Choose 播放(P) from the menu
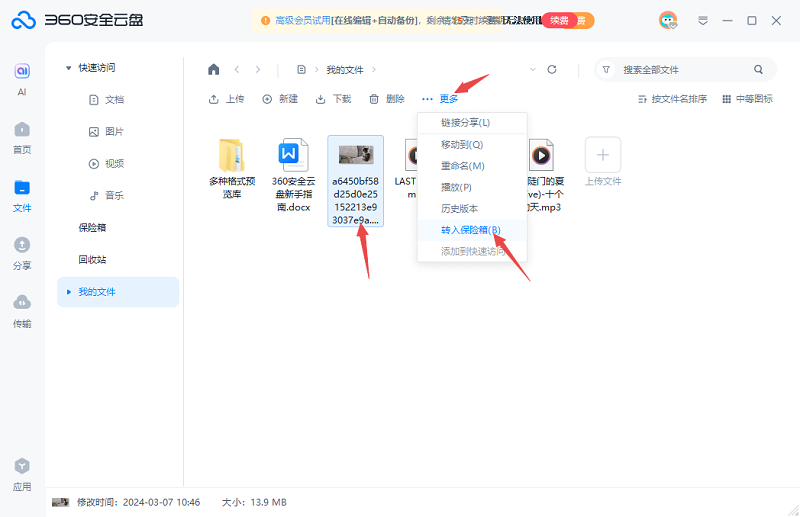The image size is (800, 517). tap(472, 187)
